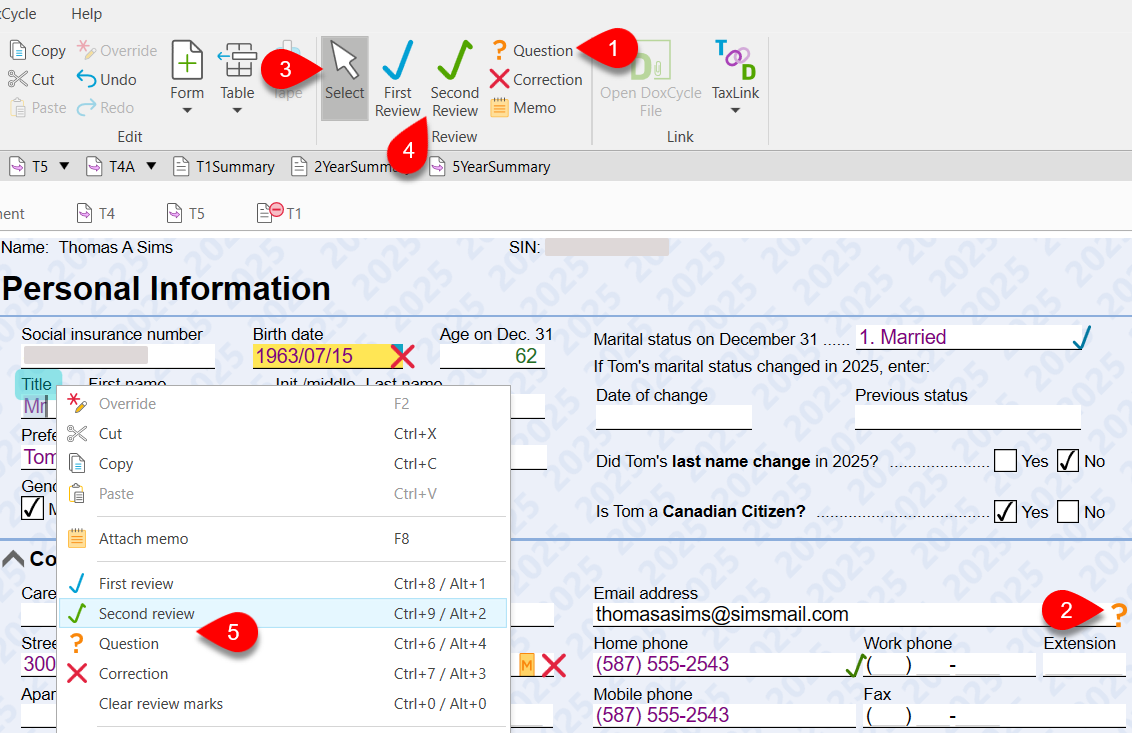
Task: Click the Memo tool in Review group
Action: coord(523,108)
